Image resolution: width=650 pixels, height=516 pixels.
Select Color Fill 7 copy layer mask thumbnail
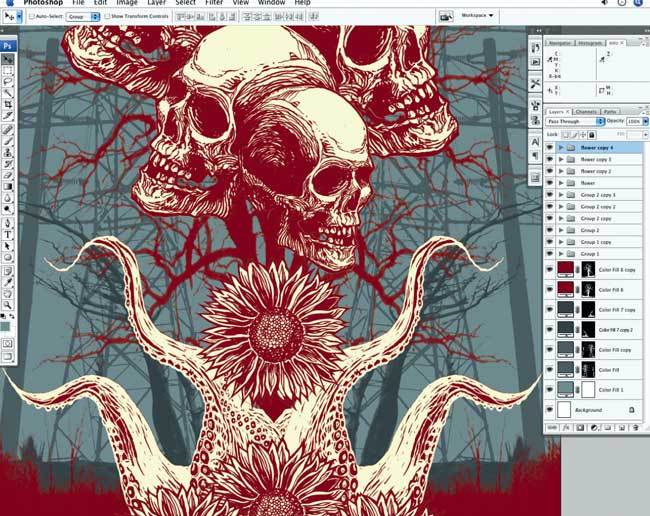[x=588, y=310]
